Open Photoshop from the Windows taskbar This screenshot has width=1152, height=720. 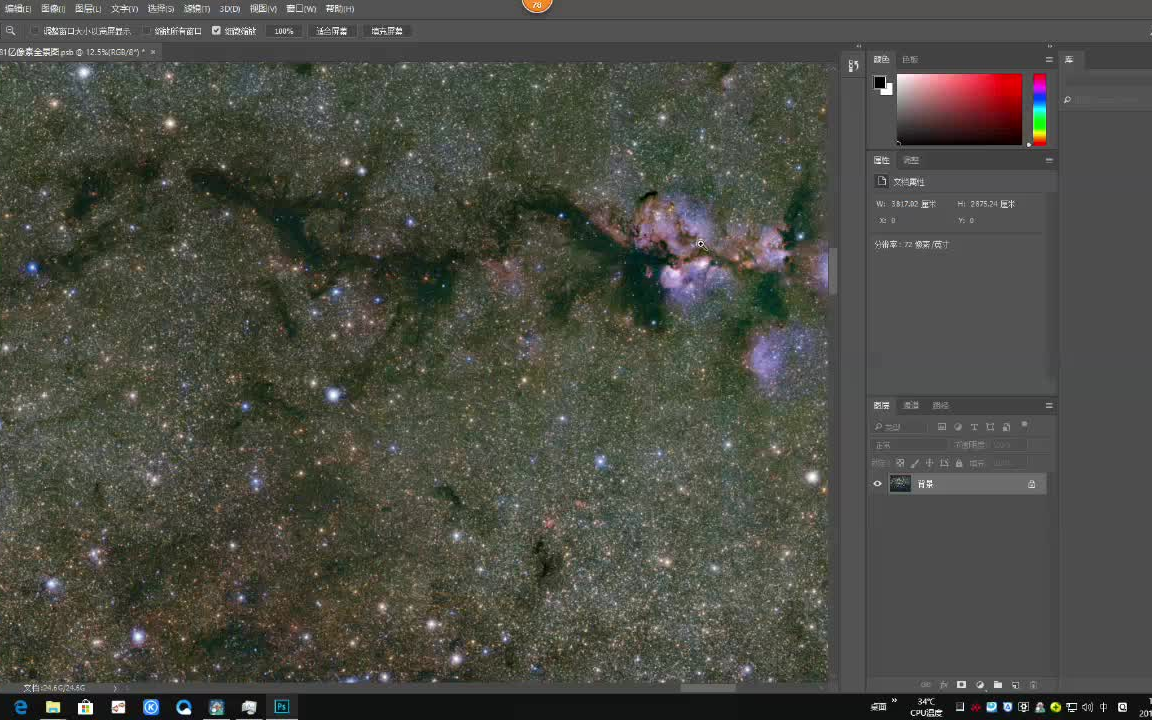pyautogui.click(x=282, y=707)
